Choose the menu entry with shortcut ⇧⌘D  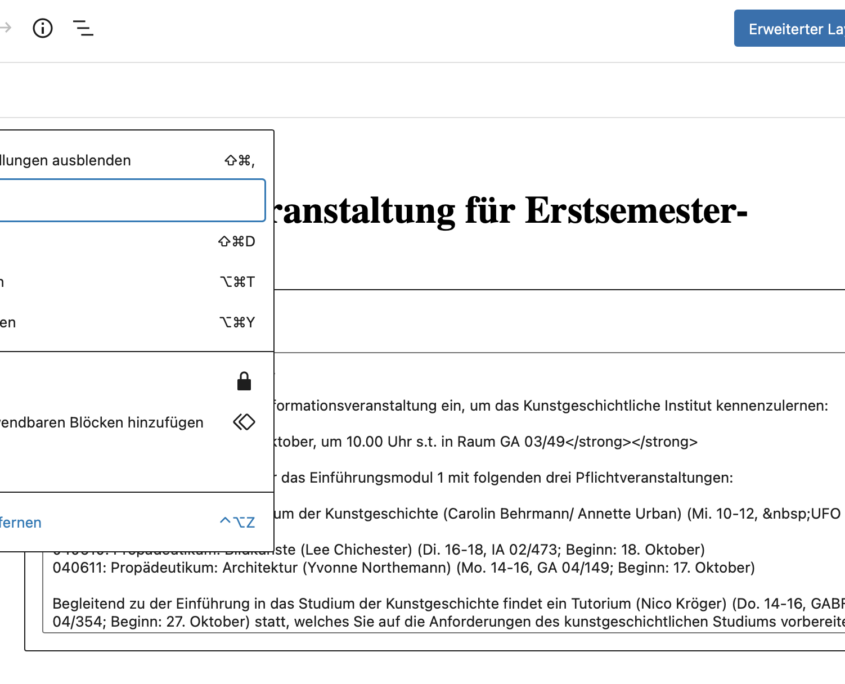(x=131, y=241)
